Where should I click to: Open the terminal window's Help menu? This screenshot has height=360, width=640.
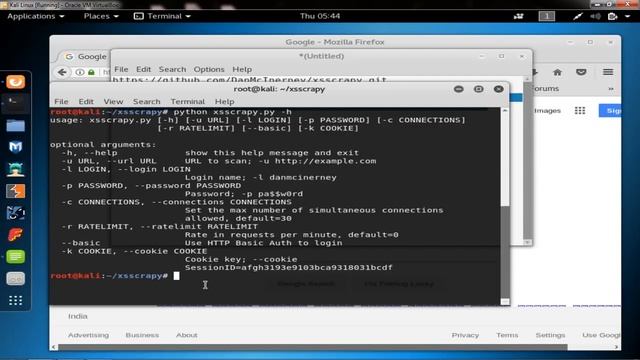[x=224, y=101]
